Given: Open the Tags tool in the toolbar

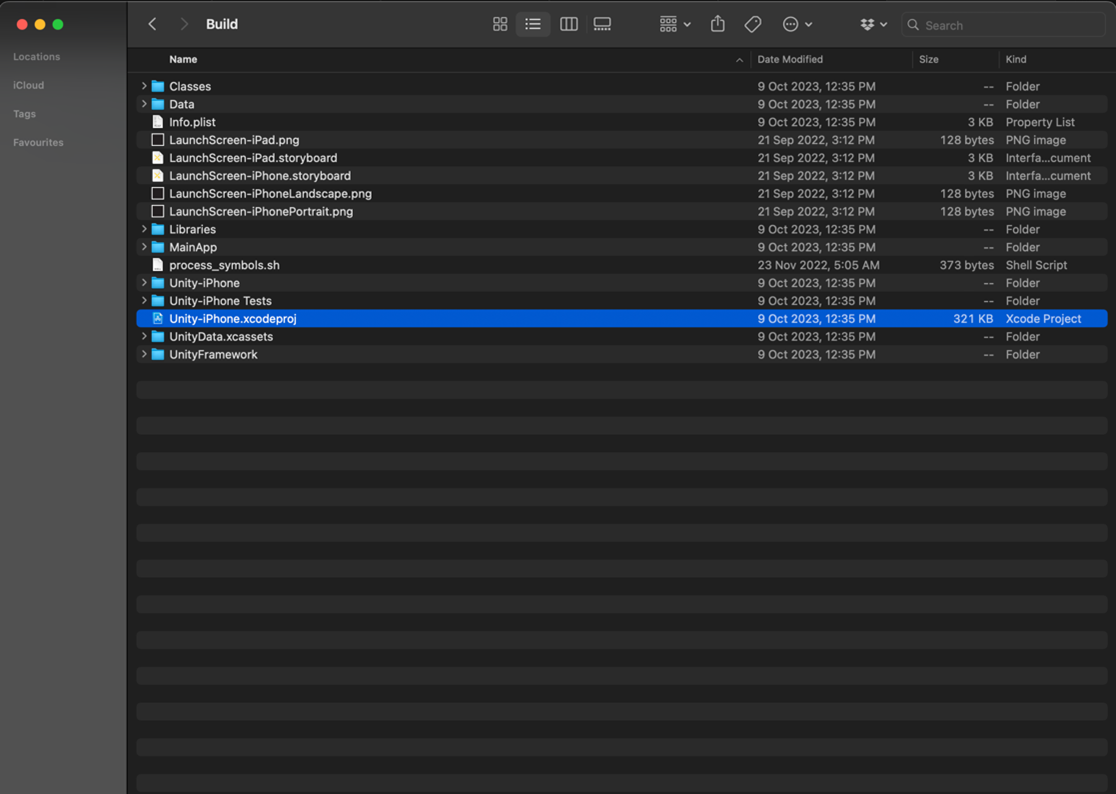Looking at the screenshot, I should click(752, 24).
